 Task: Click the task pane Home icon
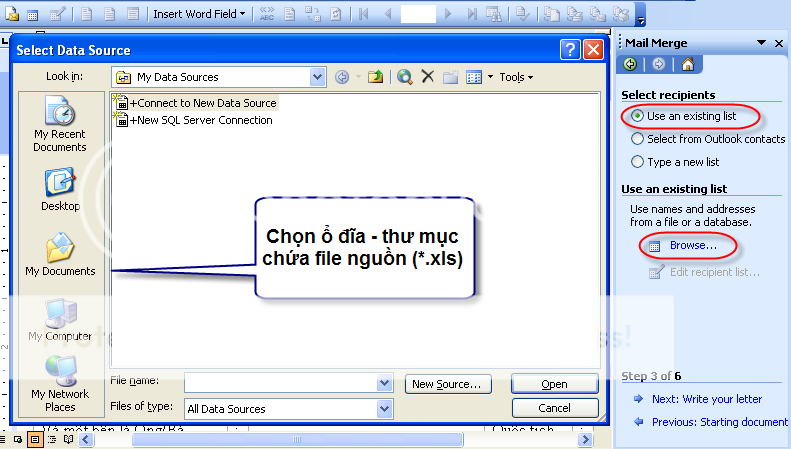point(688,64)
